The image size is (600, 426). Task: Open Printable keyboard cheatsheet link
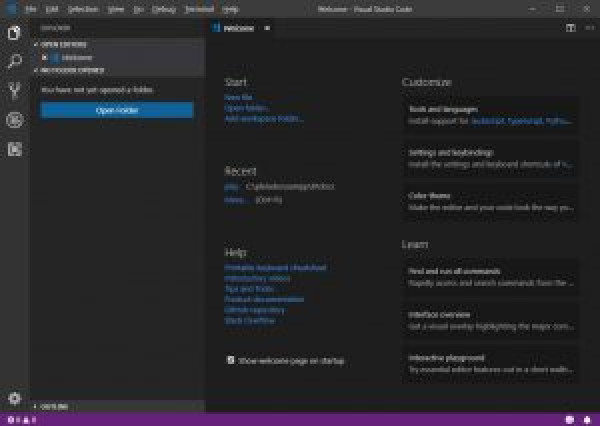point(275,268)
